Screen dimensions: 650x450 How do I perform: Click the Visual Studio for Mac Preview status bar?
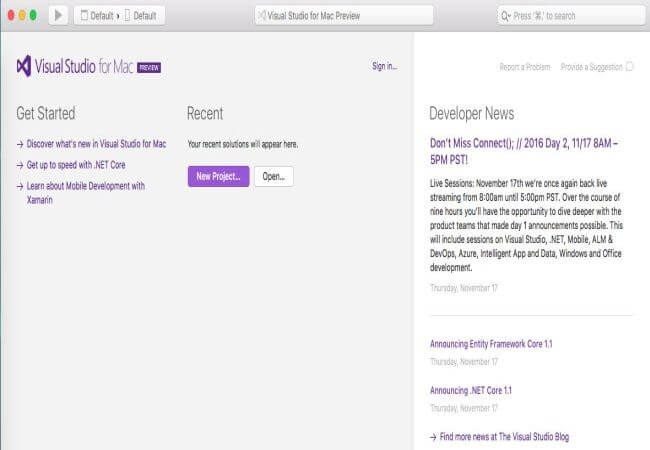click(344, 15)
